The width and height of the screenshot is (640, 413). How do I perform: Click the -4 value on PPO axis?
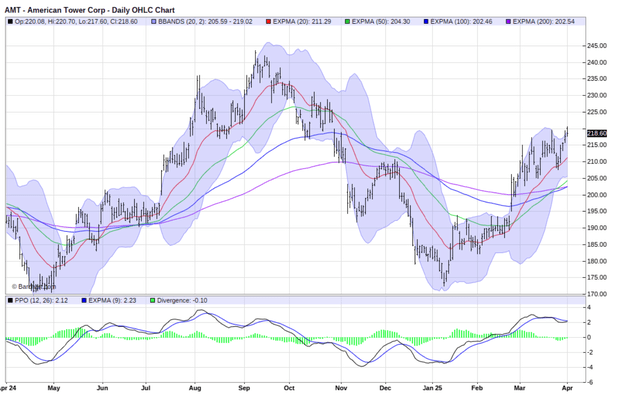pyautogui.click(x=590, y=367)
